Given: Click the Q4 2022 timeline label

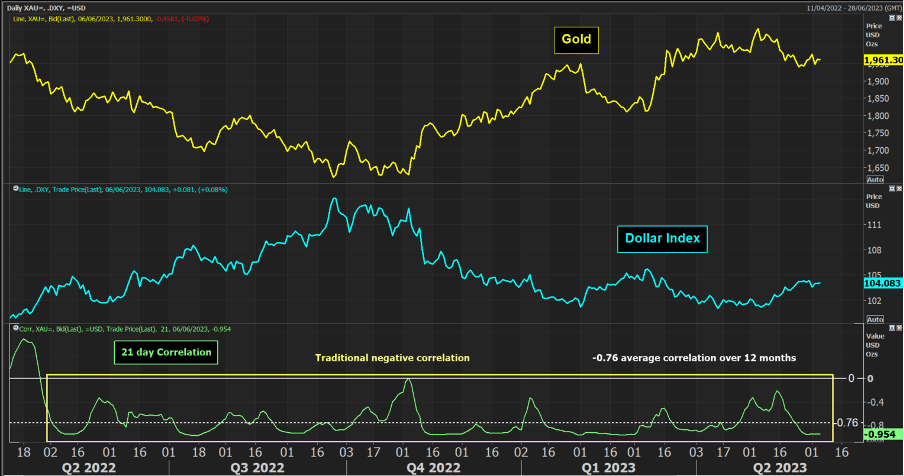Looking at the screenshot, I should click(x=434, y=467).
